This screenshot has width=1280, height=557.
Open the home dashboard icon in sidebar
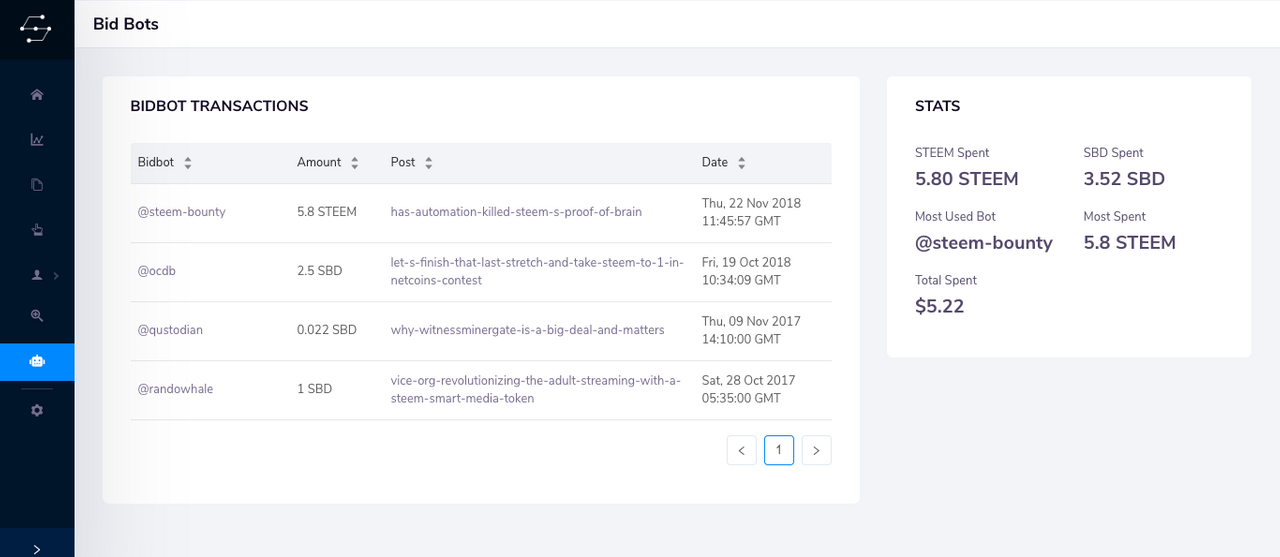pyautogui.click(x=37, y=95)
